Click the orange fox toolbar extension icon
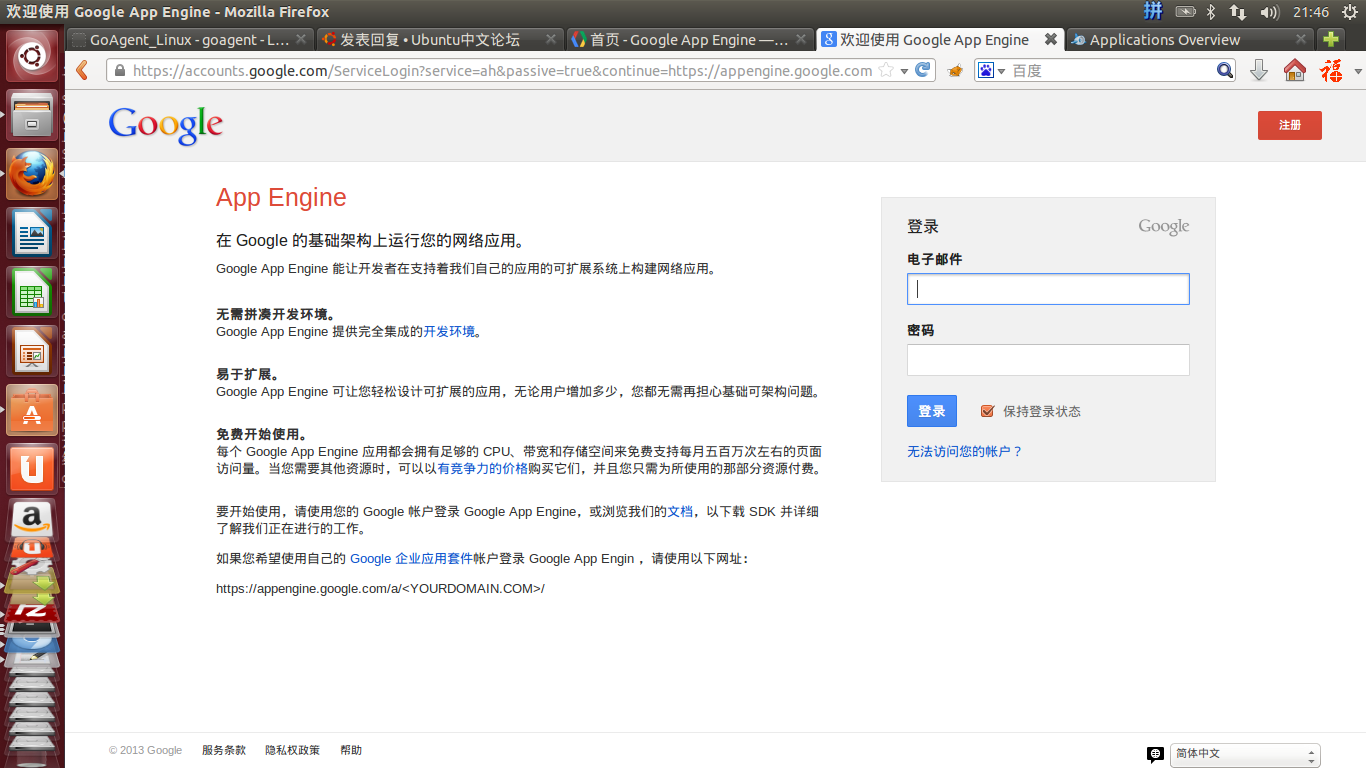1366x768 pixels. 955,71
